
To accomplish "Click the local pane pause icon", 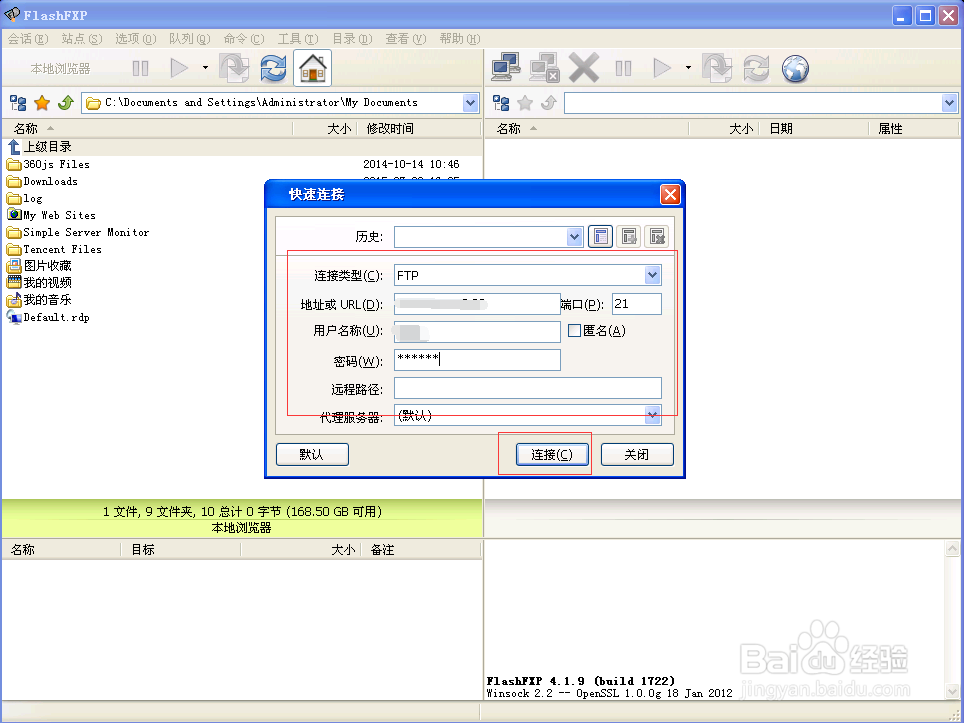I will point(141,68).
